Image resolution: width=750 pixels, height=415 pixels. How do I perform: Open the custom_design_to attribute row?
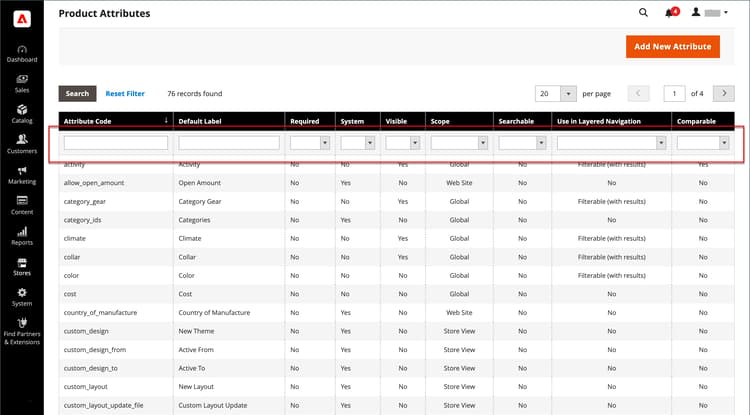397,368
